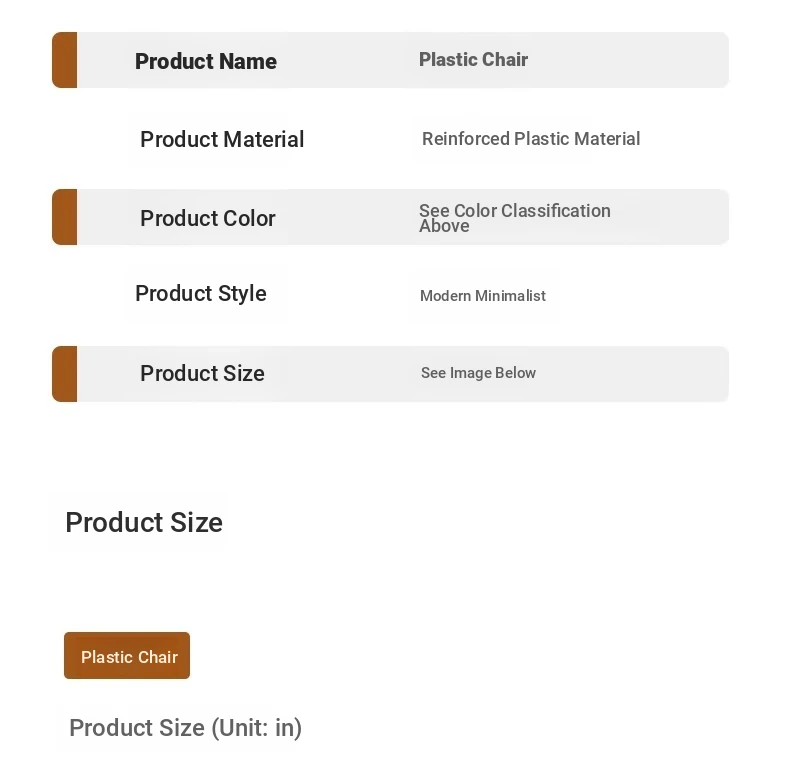Click the Reinforced Plastic Material text
The image size is (790, 775).
pyautogui.click(x=531, y=139)
